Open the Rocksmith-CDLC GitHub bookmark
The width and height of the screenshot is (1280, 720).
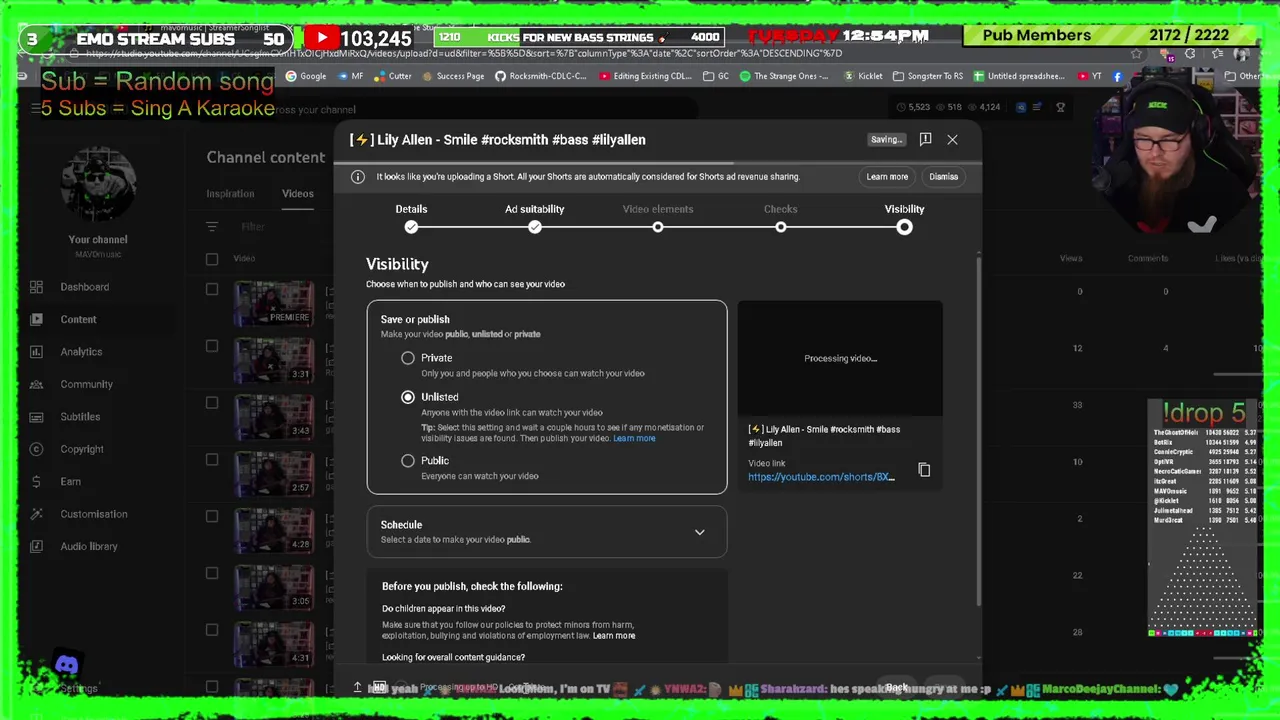[x=541, y=76]
